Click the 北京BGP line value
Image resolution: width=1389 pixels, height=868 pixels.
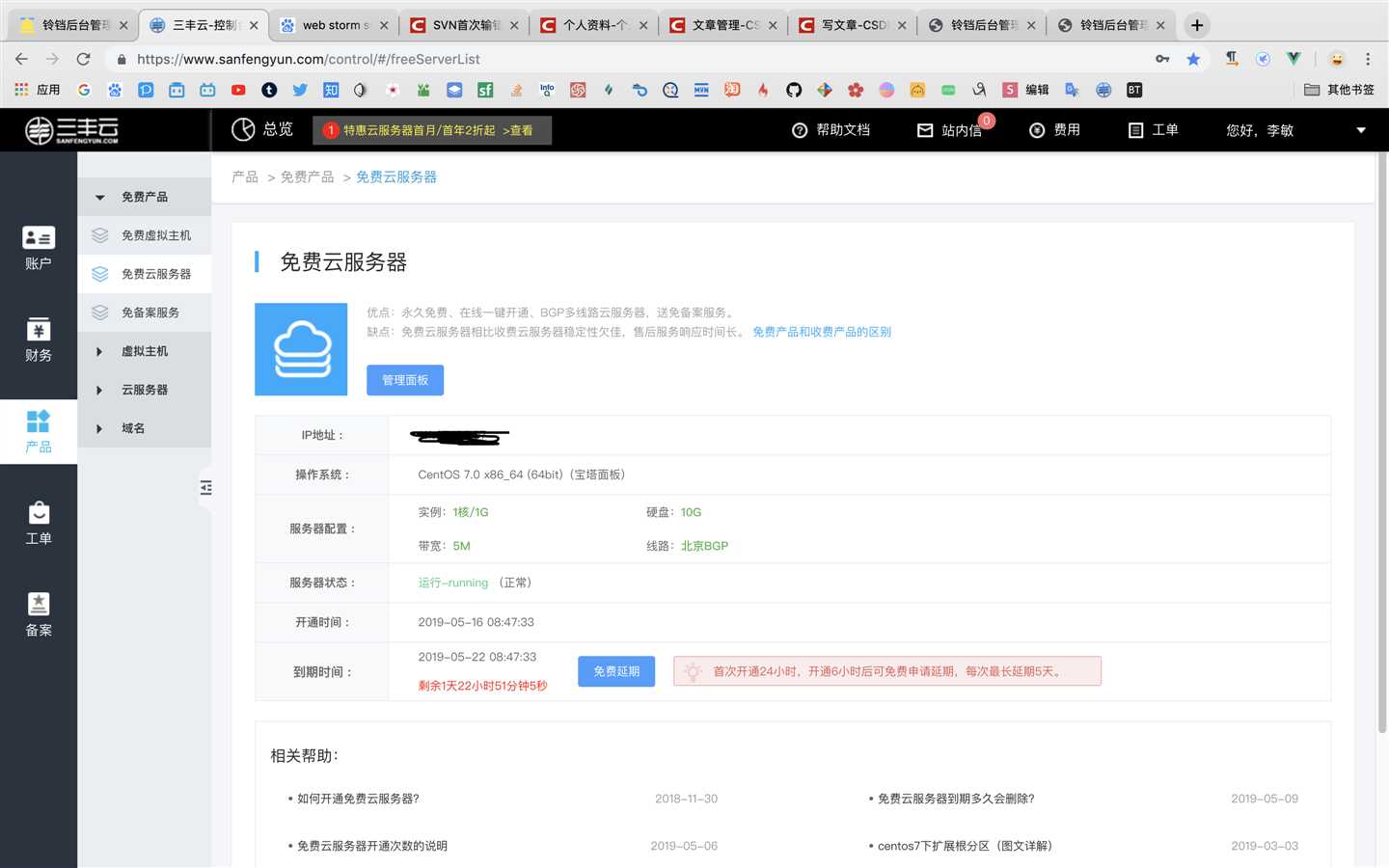click(704, 546)
